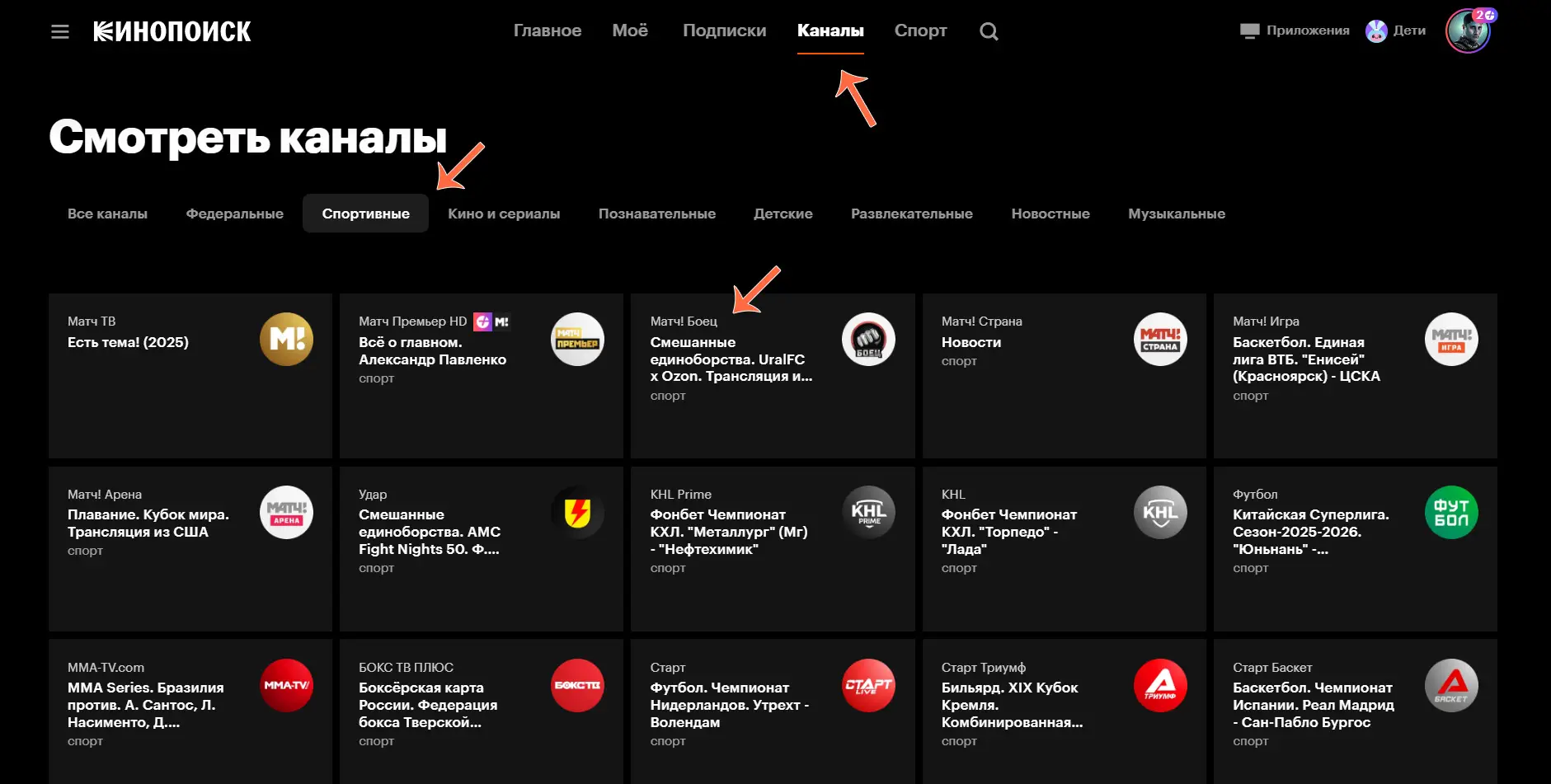
Task: Open the Приложения link
Action: coord(1295,31)
